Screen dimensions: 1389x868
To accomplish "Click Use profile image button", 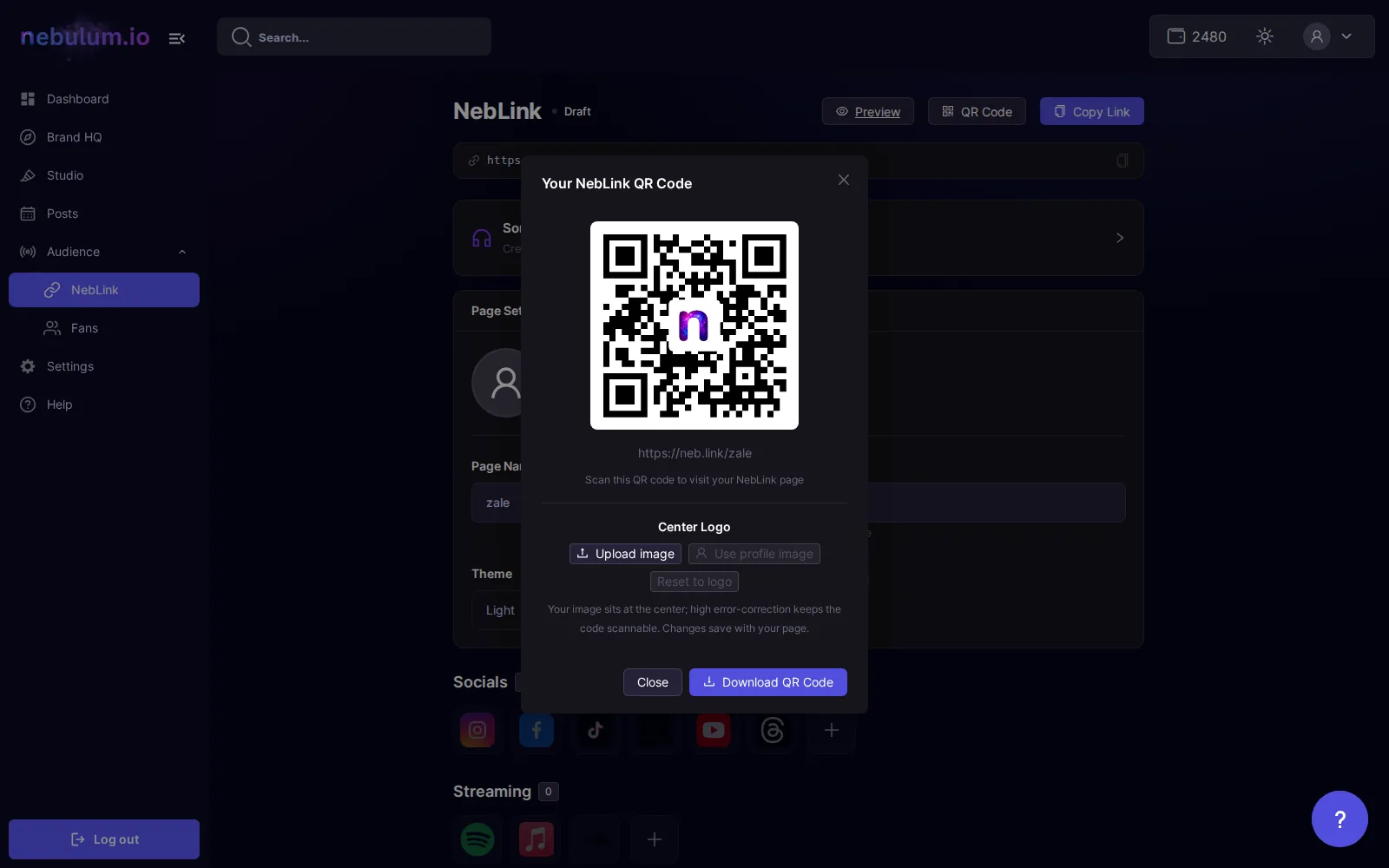I will 754,554.
